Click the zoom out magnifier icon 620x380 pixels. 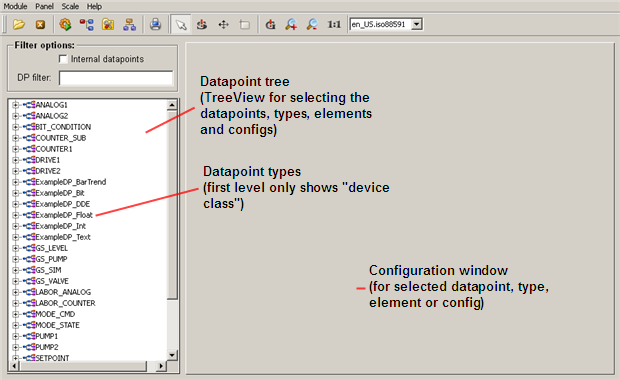click(x=312, y=25)
